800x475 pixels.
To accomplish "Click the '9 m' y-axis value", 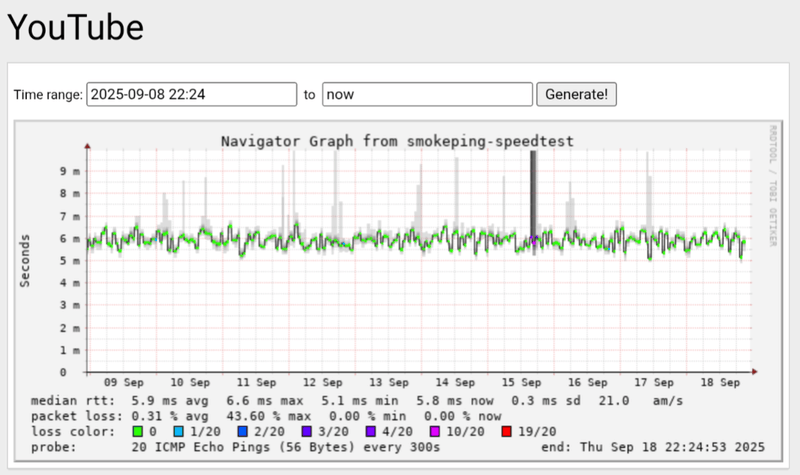I will click(x=70, y=171).
